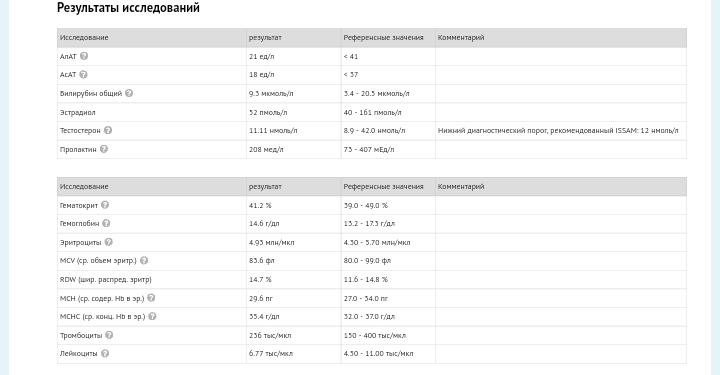Screen dimensions: 720x375
Task: Click the Эстрадиол row label
Action: (78, 112)
